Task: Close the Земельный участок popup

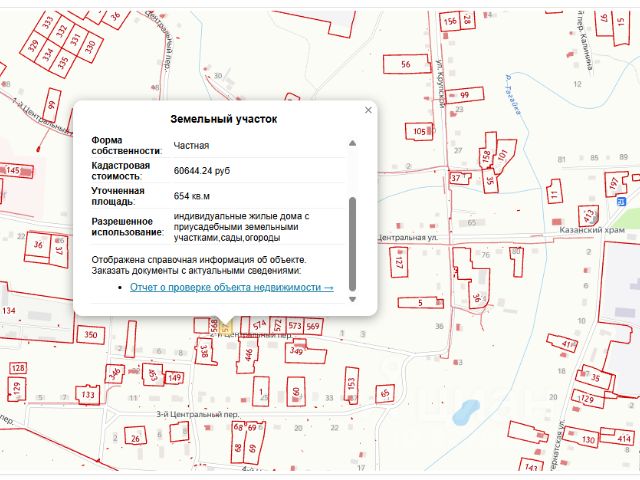Action: tap(368, 110)
